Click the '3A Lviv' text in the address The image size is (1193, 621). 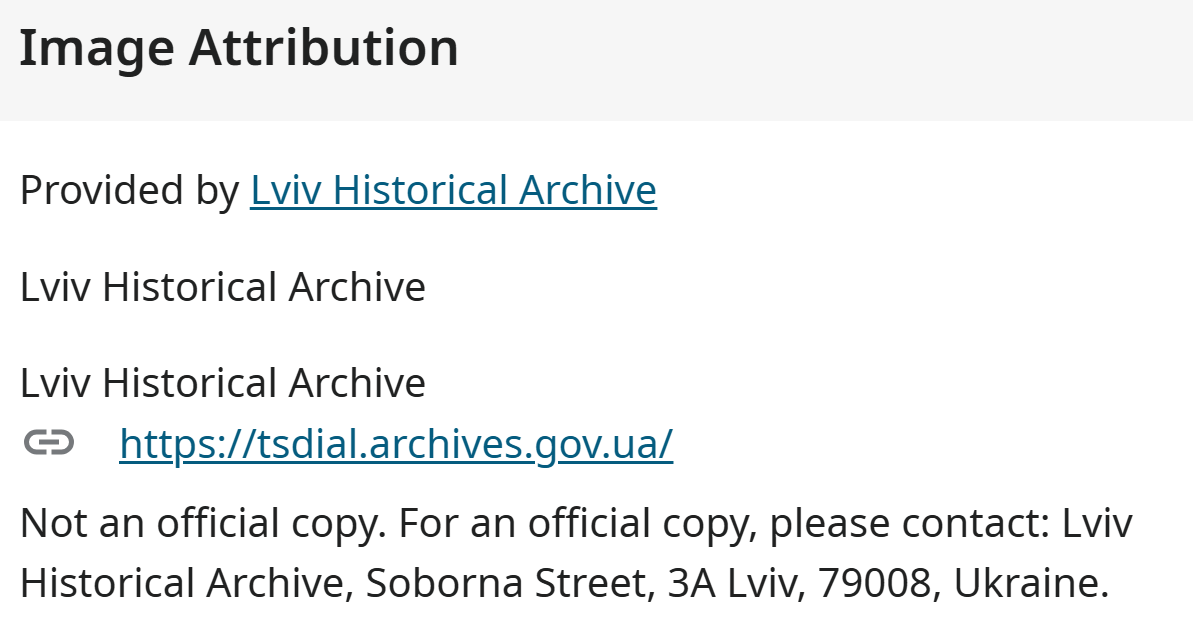tap(737, 584)
